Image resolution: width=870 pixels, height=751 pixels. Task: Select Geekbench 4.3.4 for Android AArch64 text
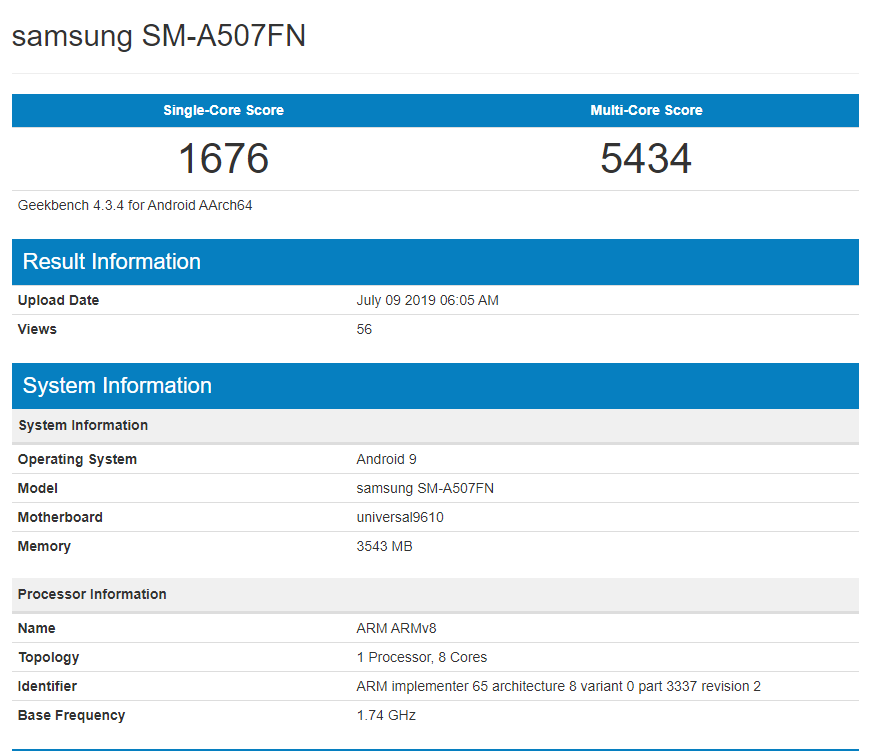[135, 205]
